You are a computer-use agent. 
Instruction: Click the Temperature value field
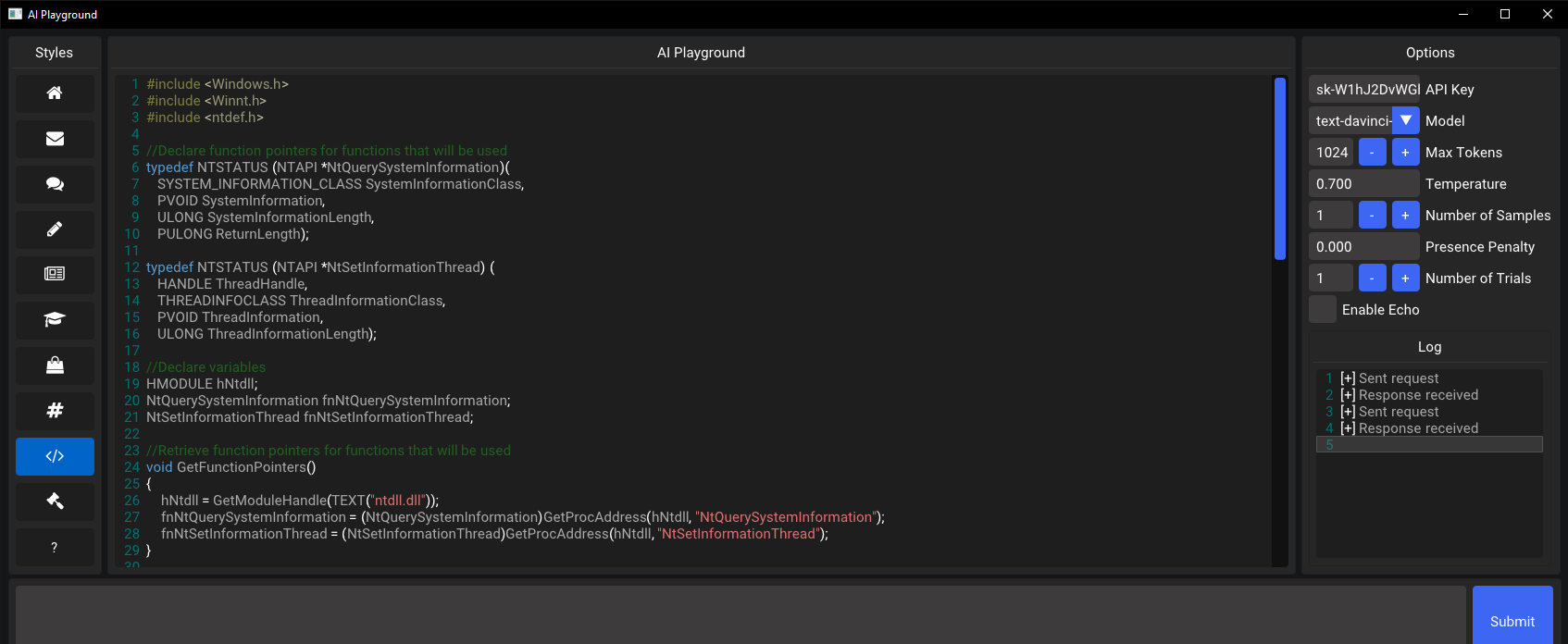click(1364, 183)
